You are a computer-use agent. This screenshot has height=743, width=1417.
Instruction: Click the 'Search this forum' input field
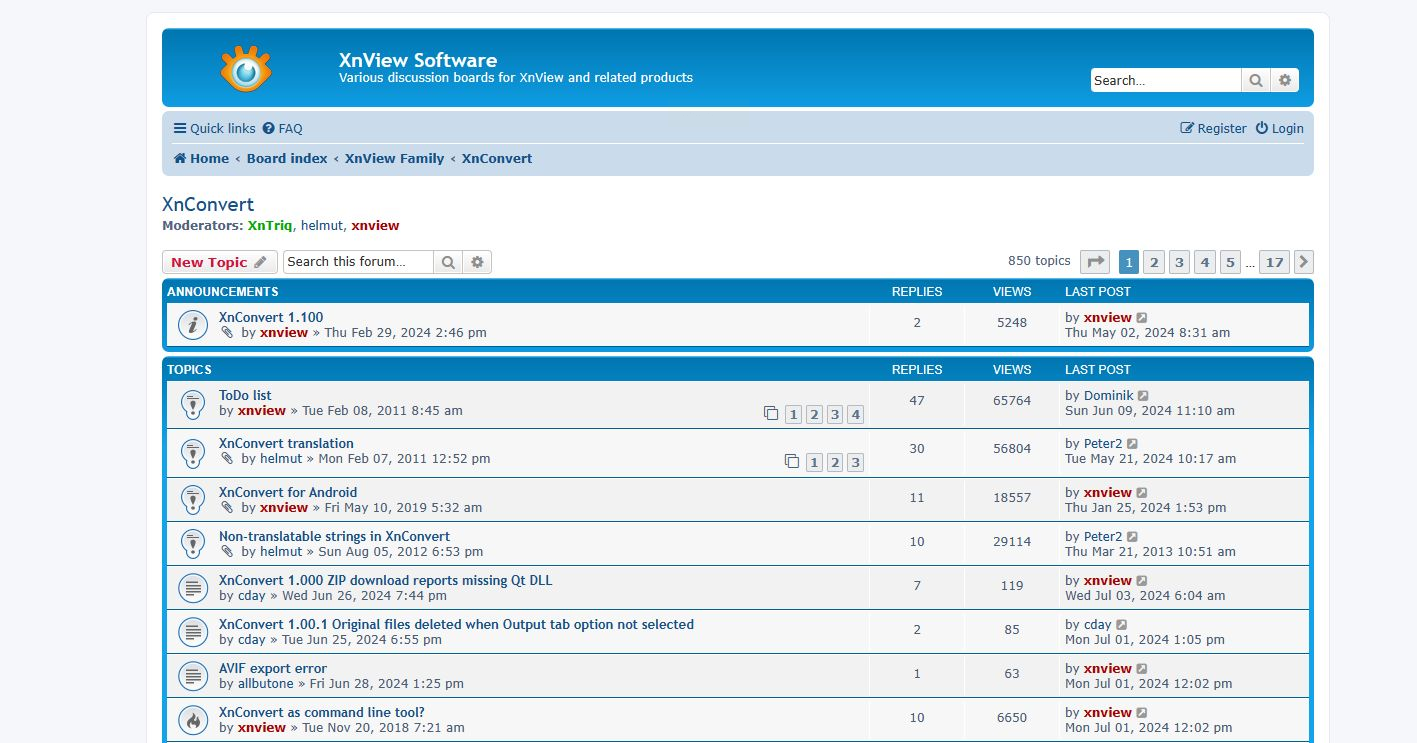(358, 262)
